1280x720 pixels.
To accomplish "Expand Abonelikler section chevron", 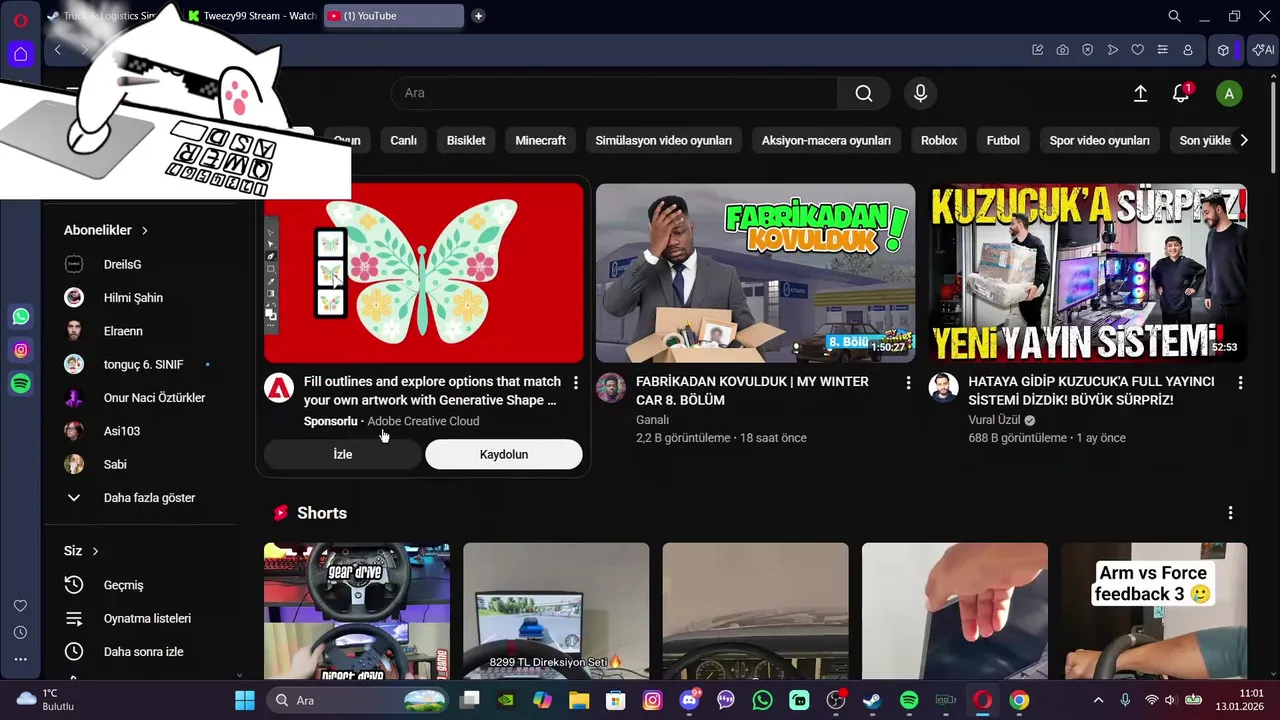I will pyautogui.click(x=144, y=230).
